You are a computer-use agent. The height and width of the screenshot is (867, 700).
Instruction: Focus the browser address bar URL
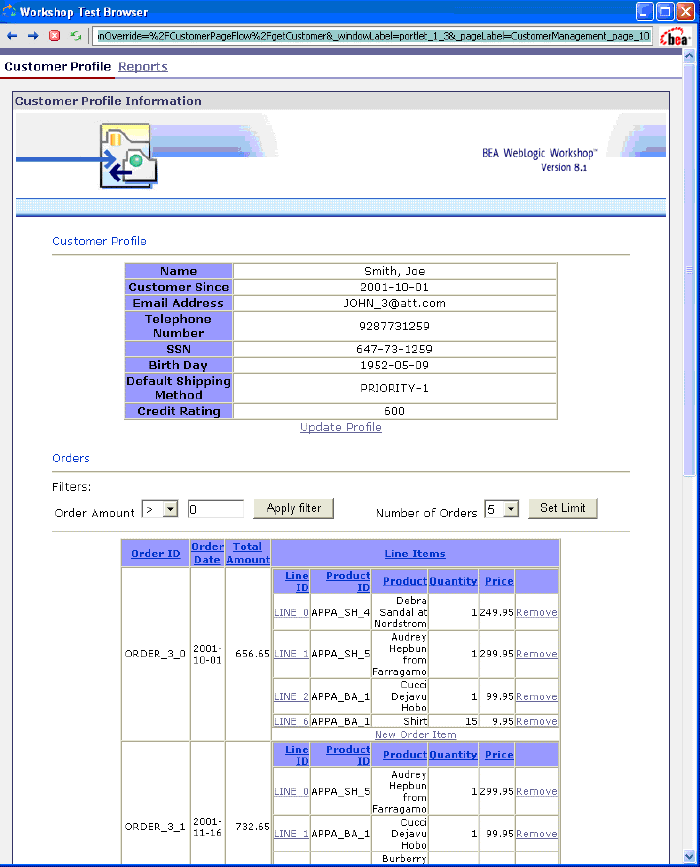pyautogui.click(x=374, y=36)
